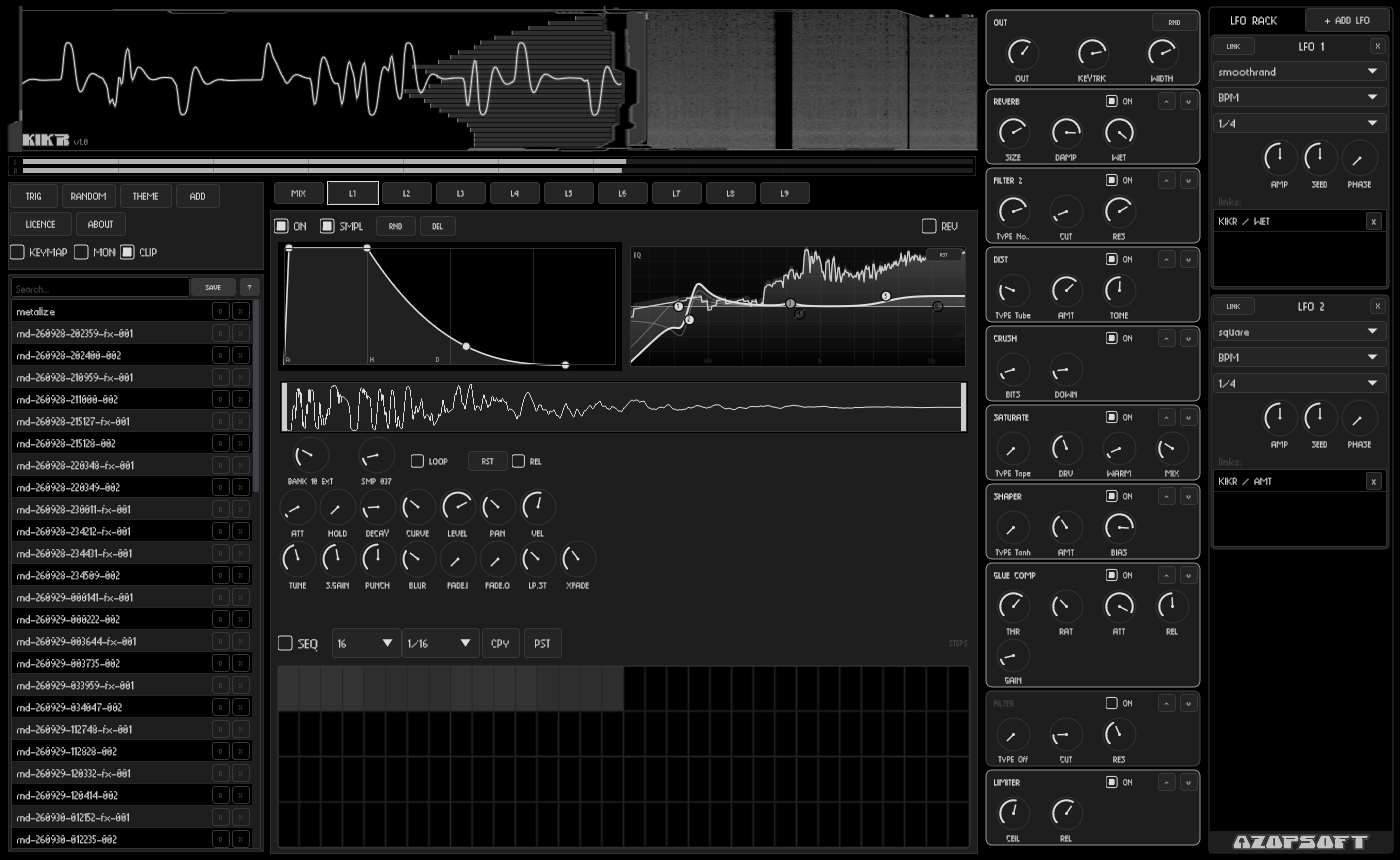Click EQ band 5 node
The image size is (1400, 860).
pyautogui.click(x=886, y=296)
